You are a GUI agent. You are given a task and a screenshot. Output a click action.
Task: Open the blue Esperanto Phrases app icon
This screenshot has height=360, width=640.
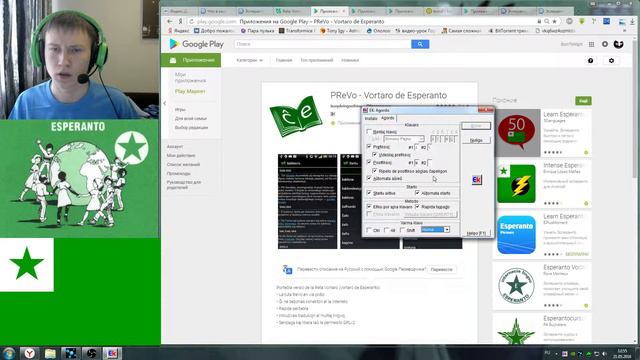pos(516,235)
